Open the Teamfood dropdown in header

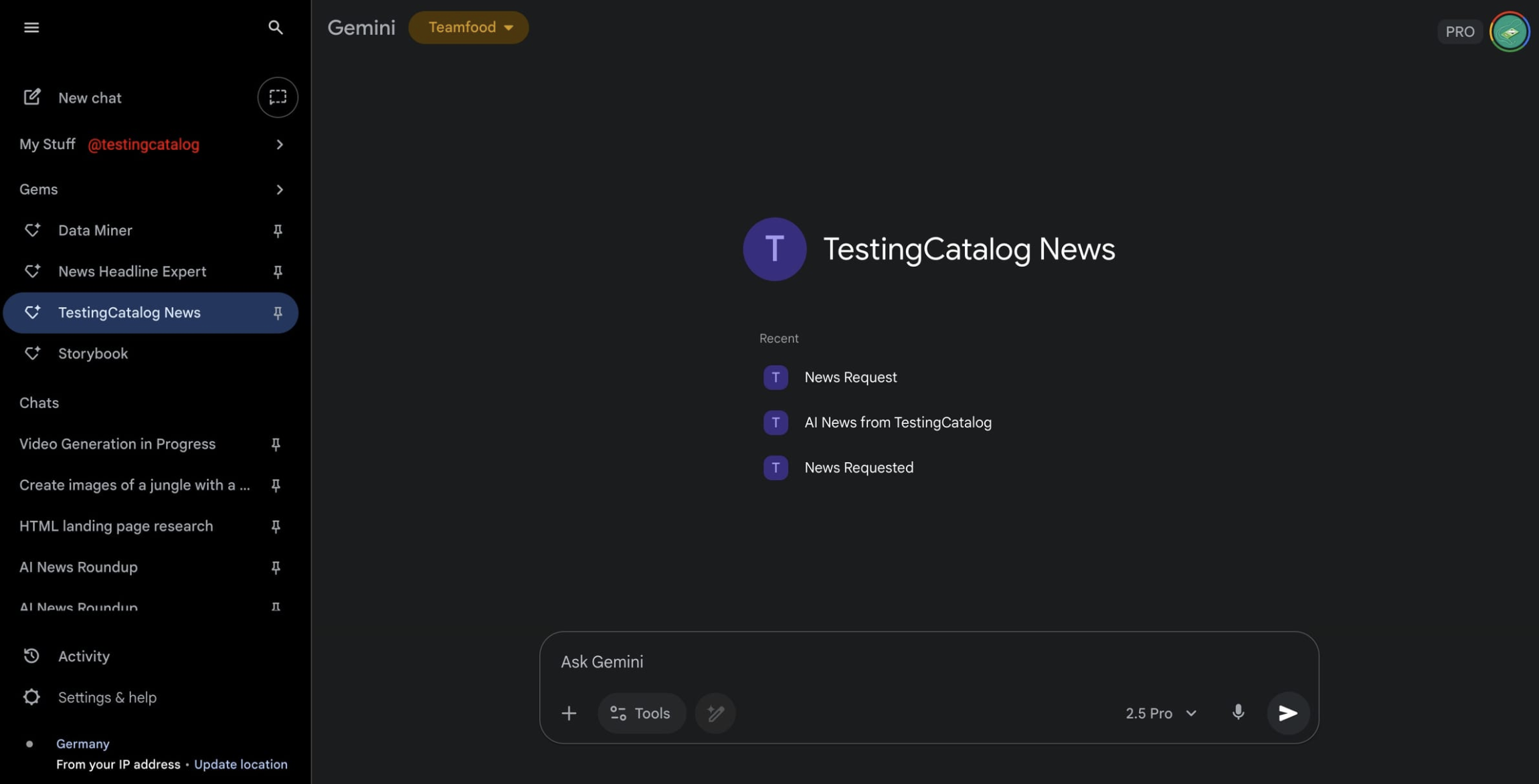point(468,27)
